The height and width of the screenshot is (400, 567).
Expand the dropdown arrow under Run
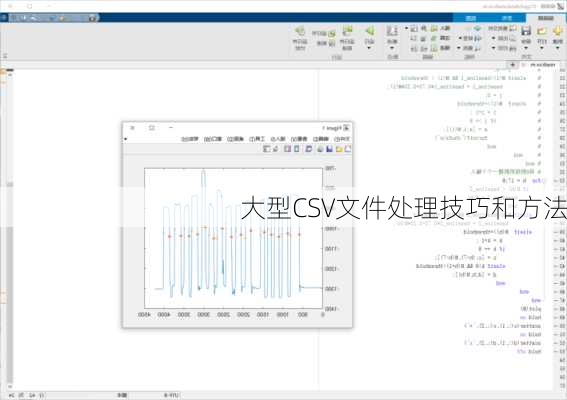coord(369,48)
